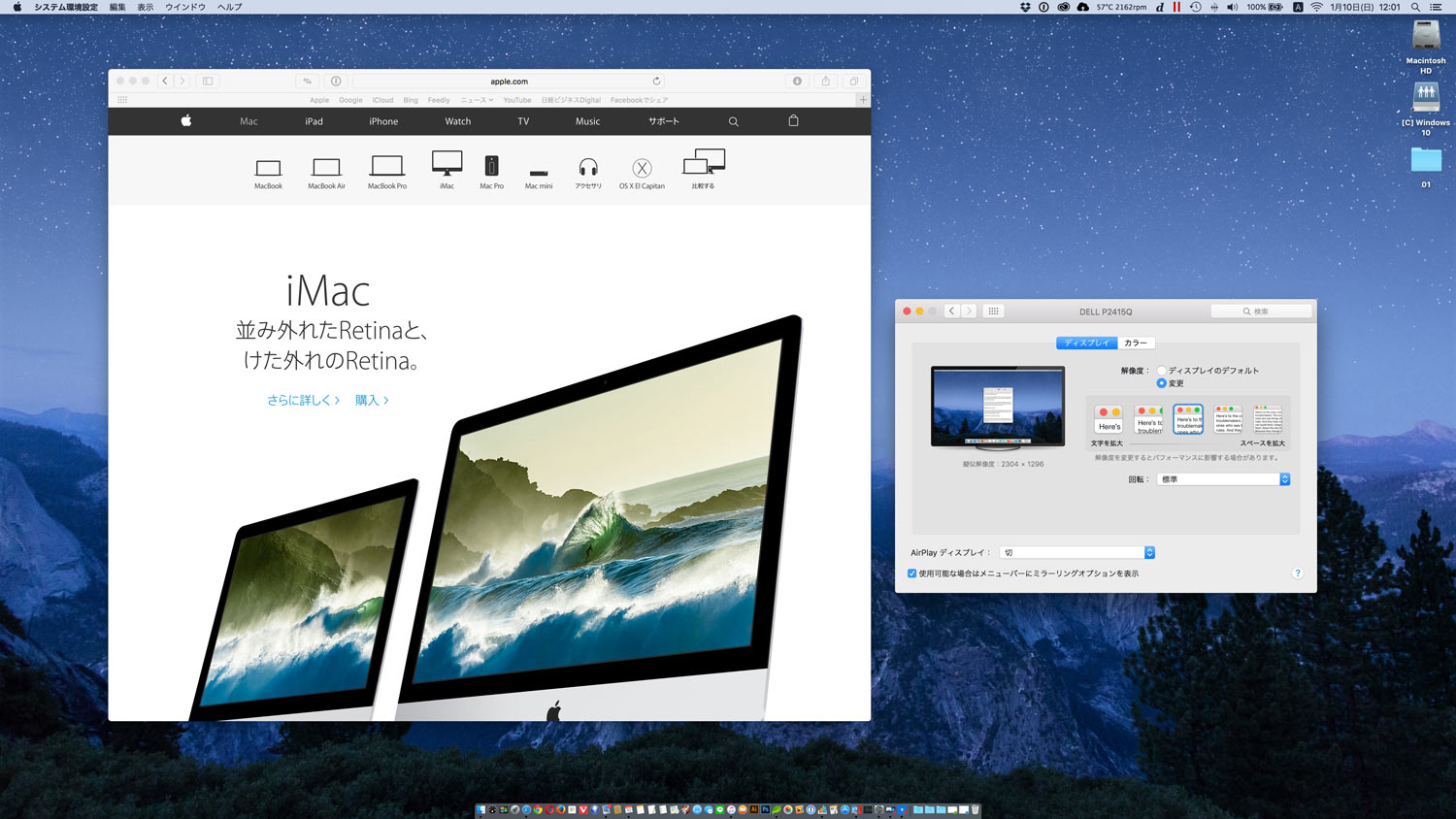Viewport: 1456px width, 819px height.
Task: Open the Safari top sites grid icon
Action: pyautogui.click(x=122, y=100)
